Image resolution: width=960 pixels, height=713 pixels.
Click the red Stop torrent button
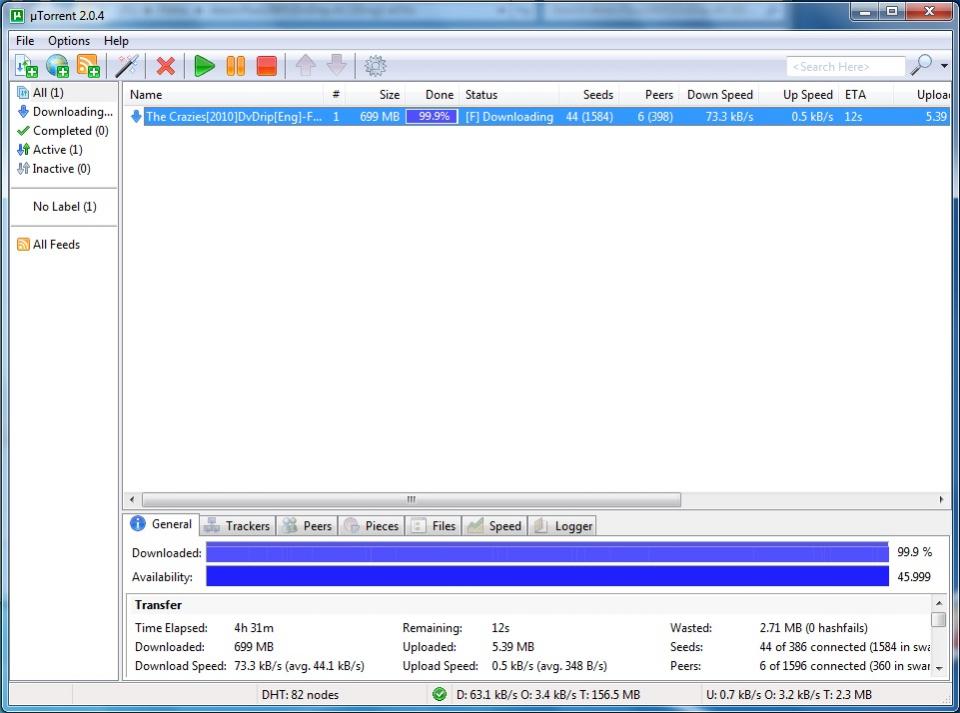click(266, 66)
